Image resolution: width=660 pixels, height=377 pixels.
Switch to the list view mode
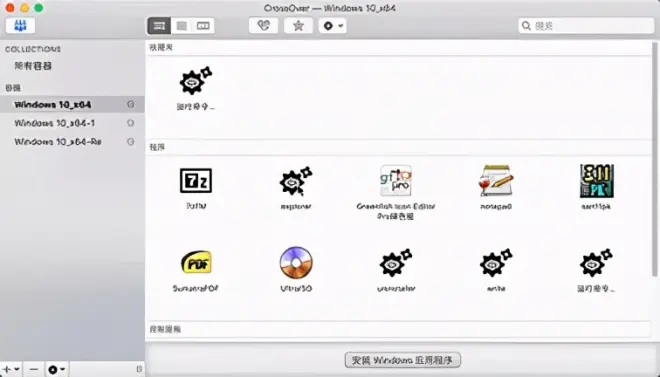point(181,26)
